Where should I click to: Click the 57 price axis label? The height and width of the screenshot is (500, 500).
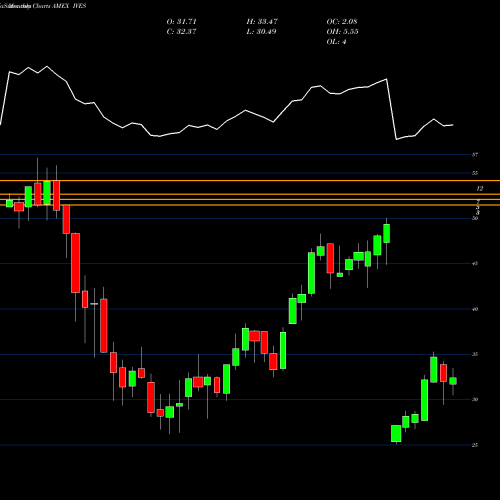pos(475,155)
